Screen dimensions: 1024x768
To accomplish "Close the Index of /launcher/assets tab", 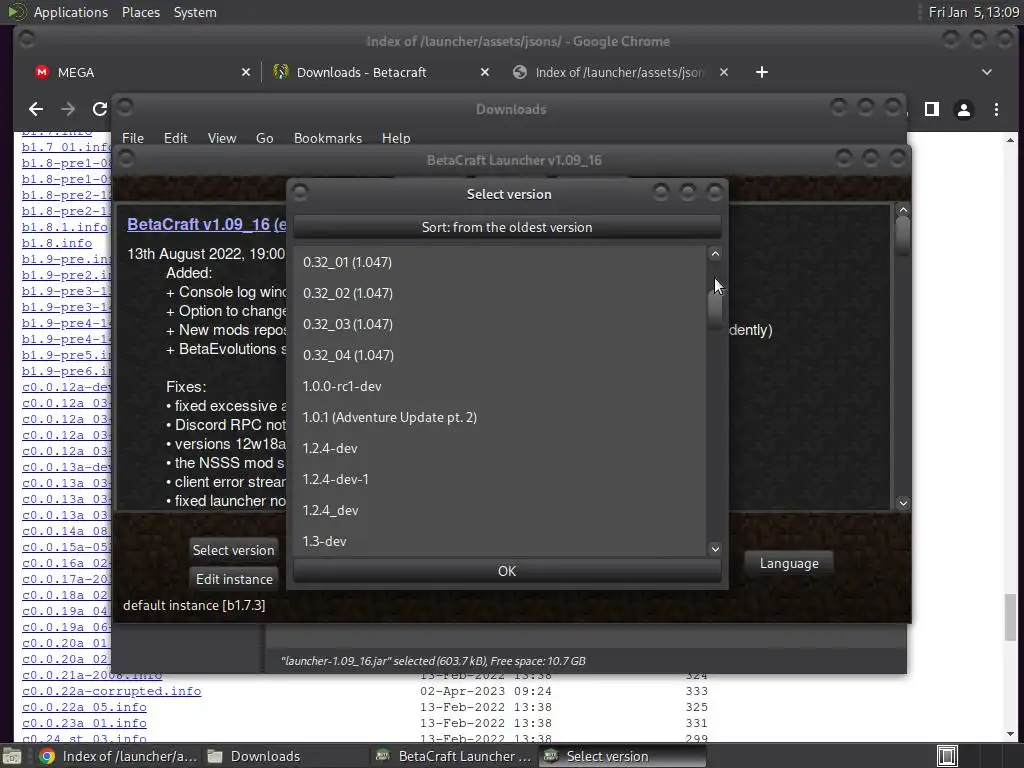I will 724,72.
